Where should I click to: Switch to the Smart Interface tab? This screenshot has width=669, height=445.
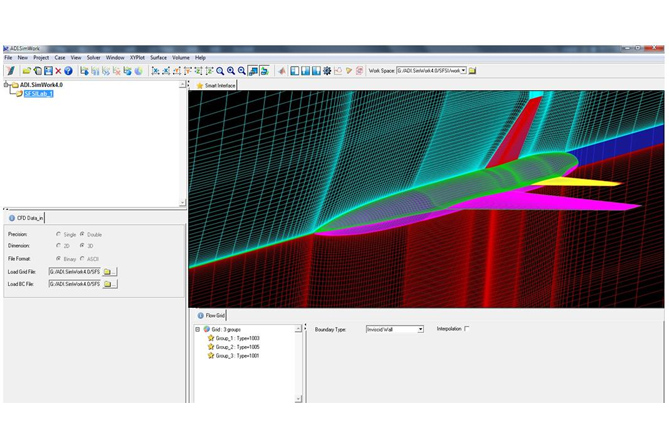pyautogui.click(x=218, y=86)
